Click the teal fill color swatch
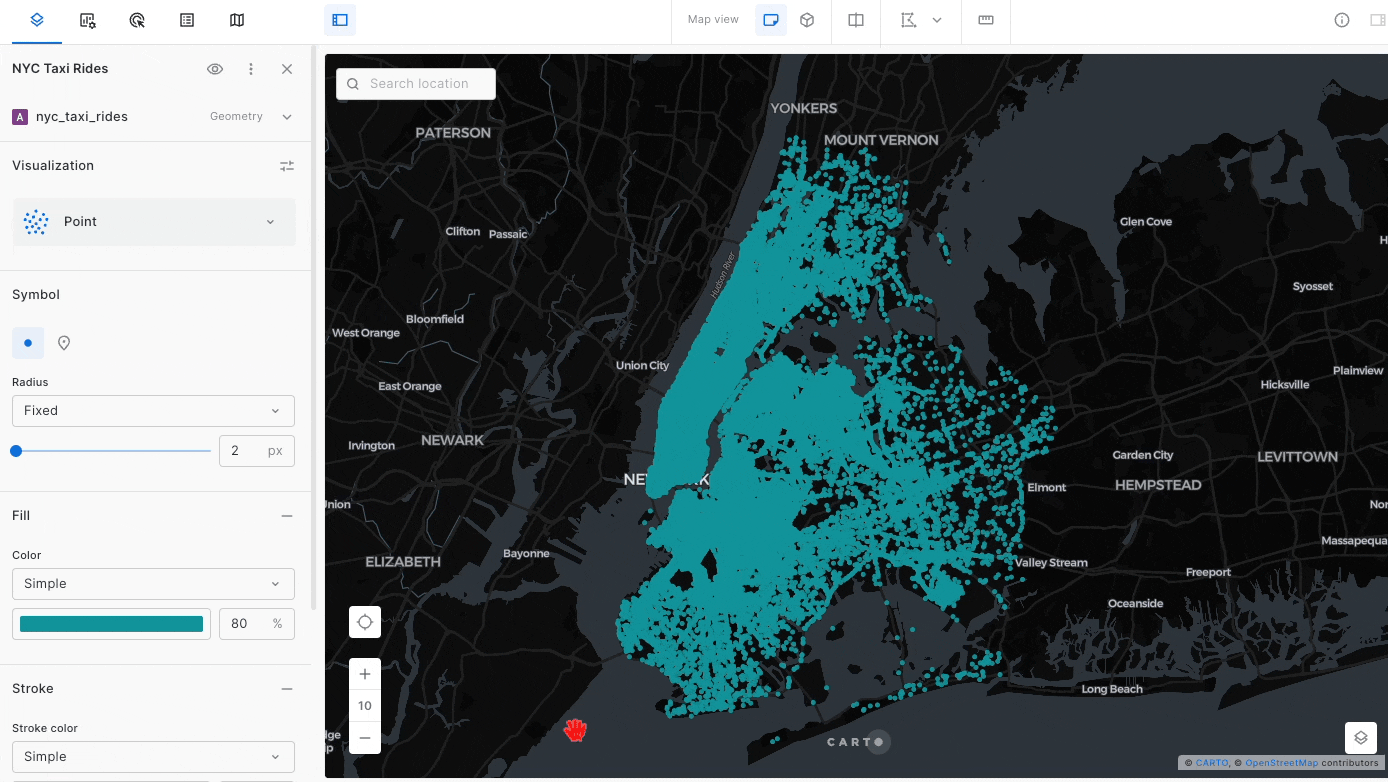Viewport: 1388px width, 782px height. [111, 624]
